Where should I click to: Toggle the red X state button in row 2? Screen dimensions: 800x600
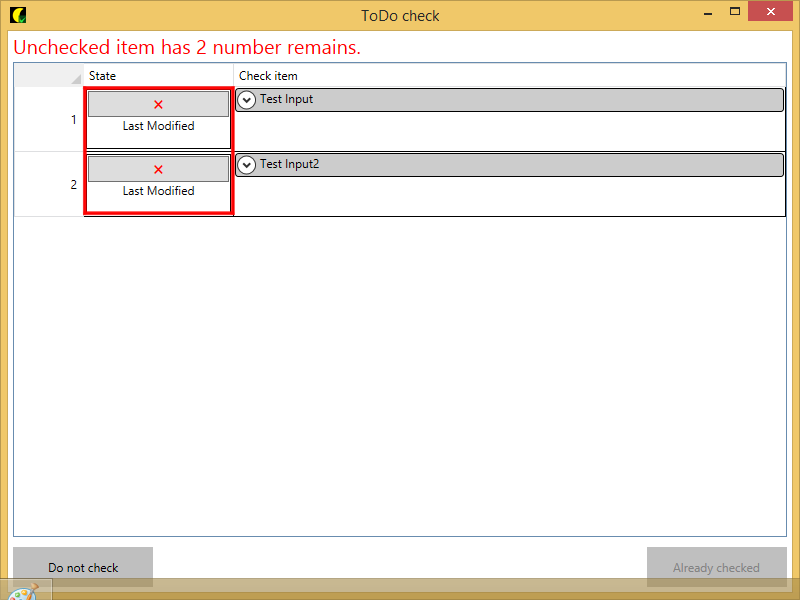(158, 169)
